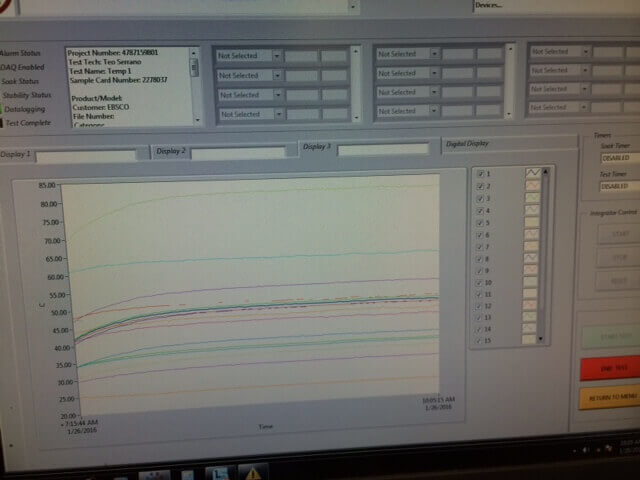Screen dimensions: 640x480
Task: Click the Test Complete status indicator
Action: point(2,123)
